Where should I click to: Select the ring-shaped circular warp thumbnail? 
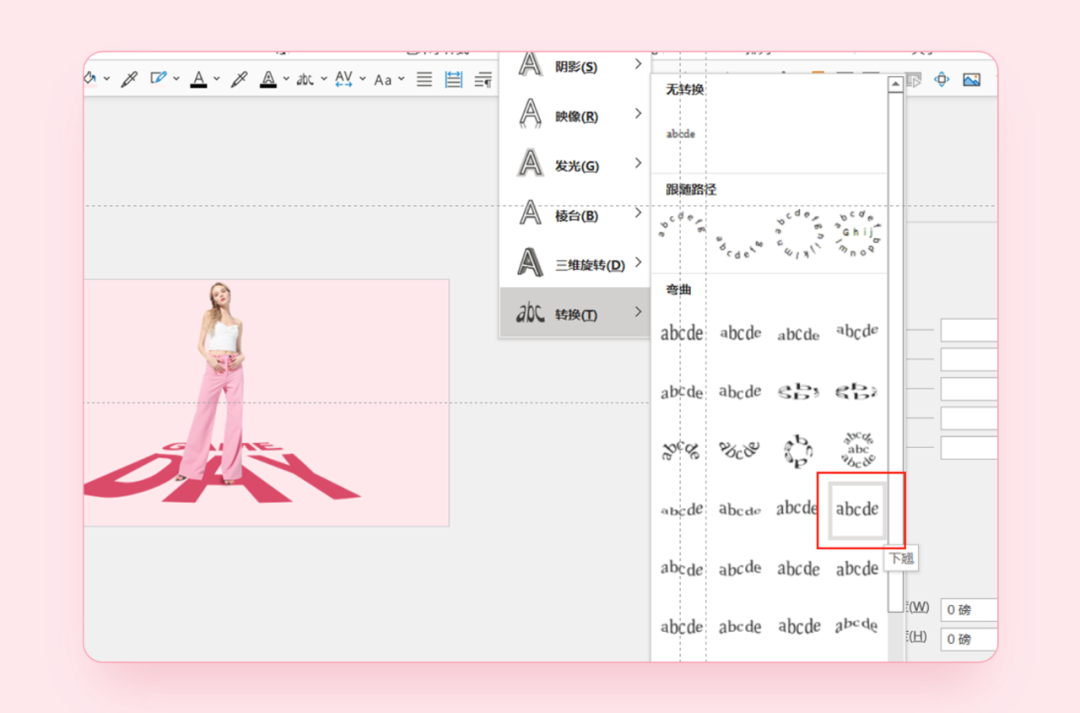[x=798, y=451]
